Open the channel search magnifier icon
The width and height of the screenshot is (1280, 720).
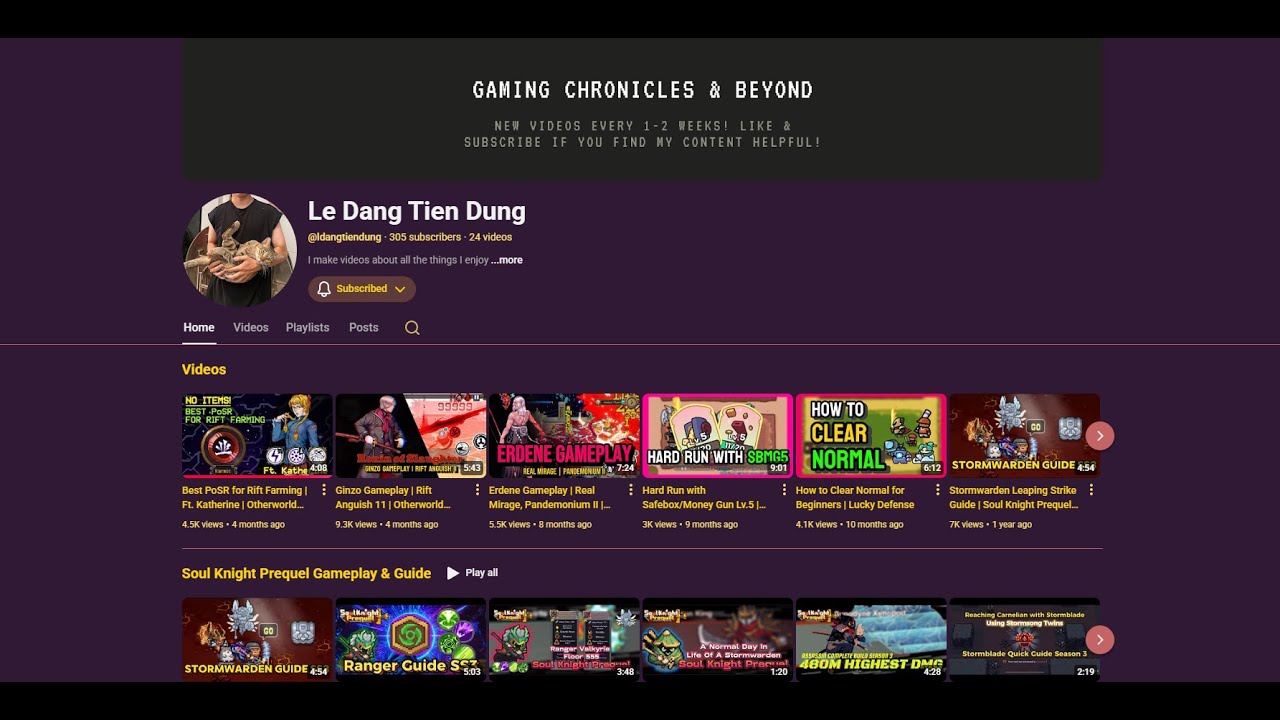pos(412,328)
